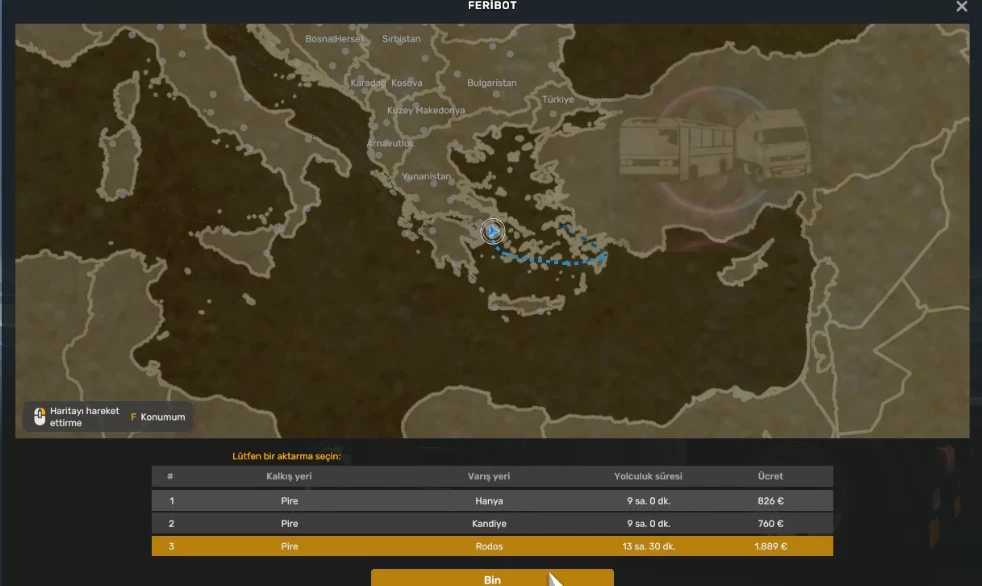Image resolution: width=982 pixels, height=586 pixels.
Task: Click the truck and bus emblem on map
Action: [x=715, y=148]
